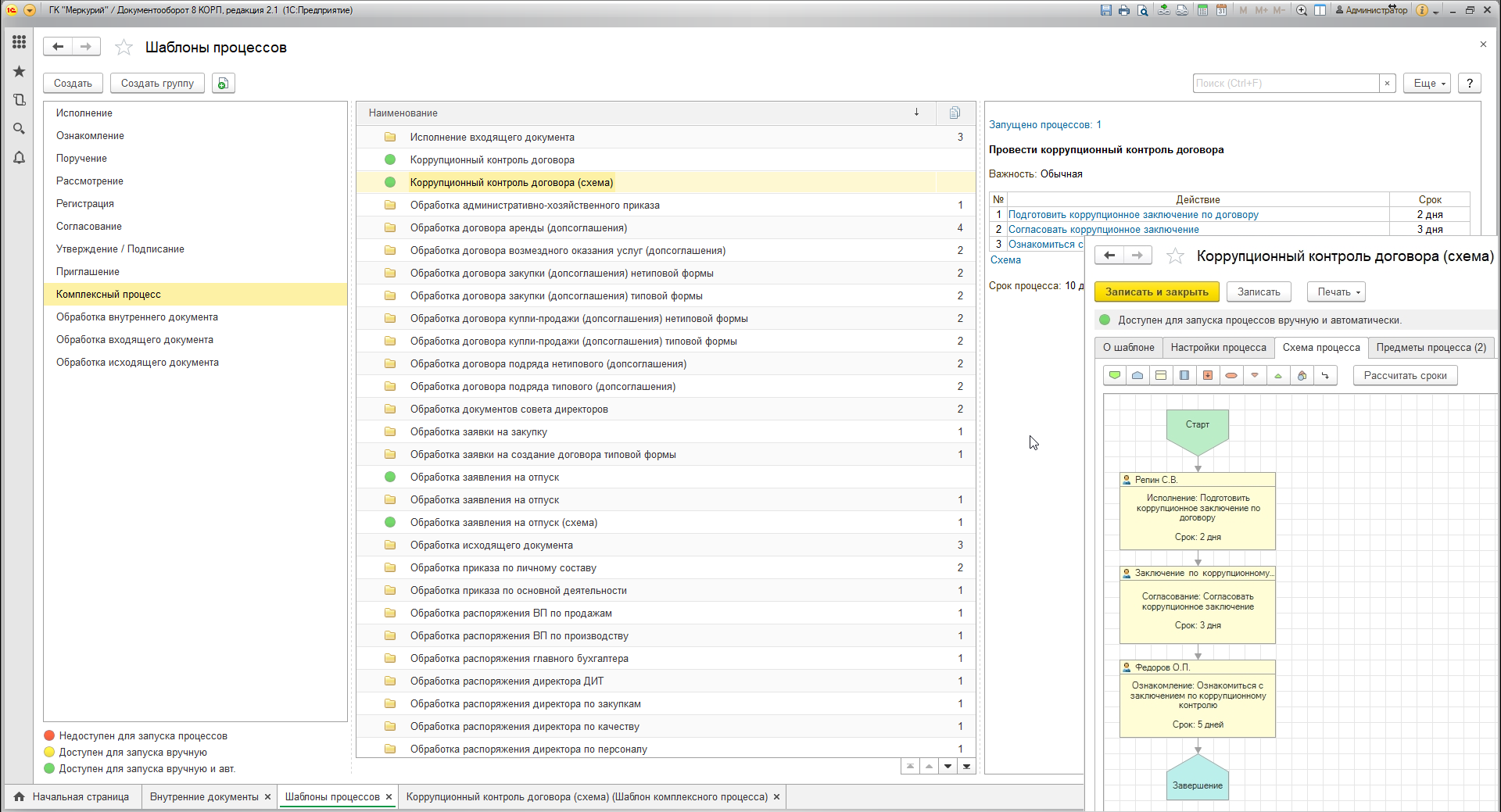1501x812 pixels.
Task: Insert the green upward triangle merge shape
Action: (x=1278, y=376)
